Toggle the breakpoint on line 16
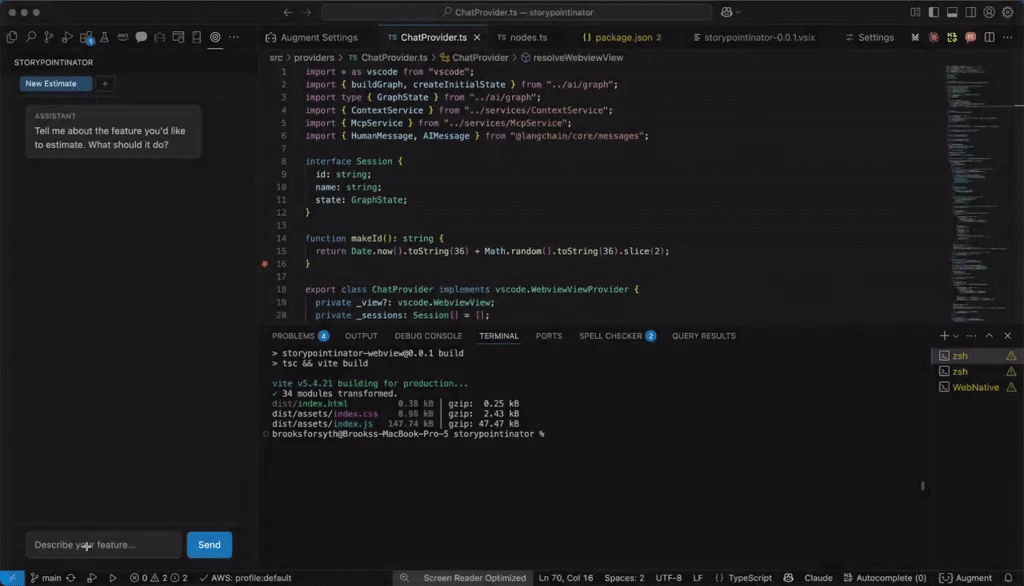The width and height of the screenshot is (1024, 586). click(x=264, y=264)
